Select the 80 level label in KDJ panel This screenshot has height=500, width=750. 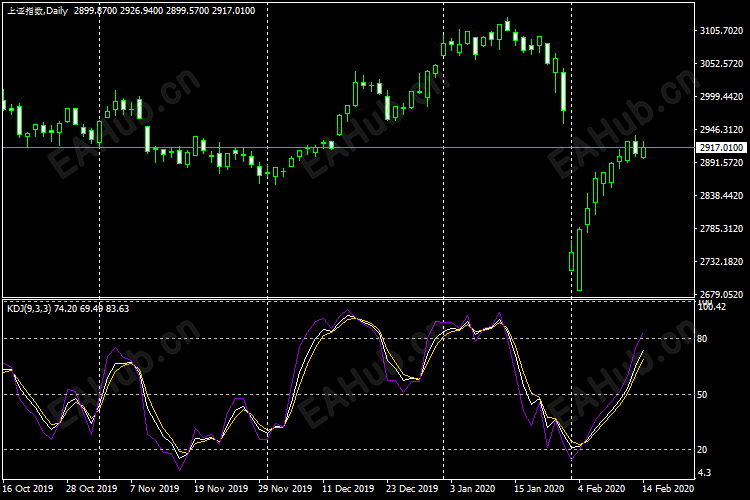[702, 339]
